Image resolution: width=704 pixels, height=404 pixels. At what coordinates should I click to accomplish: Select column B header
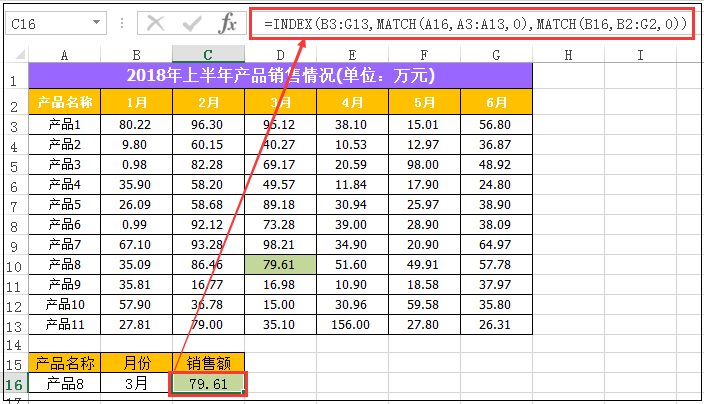pos(136,55)
